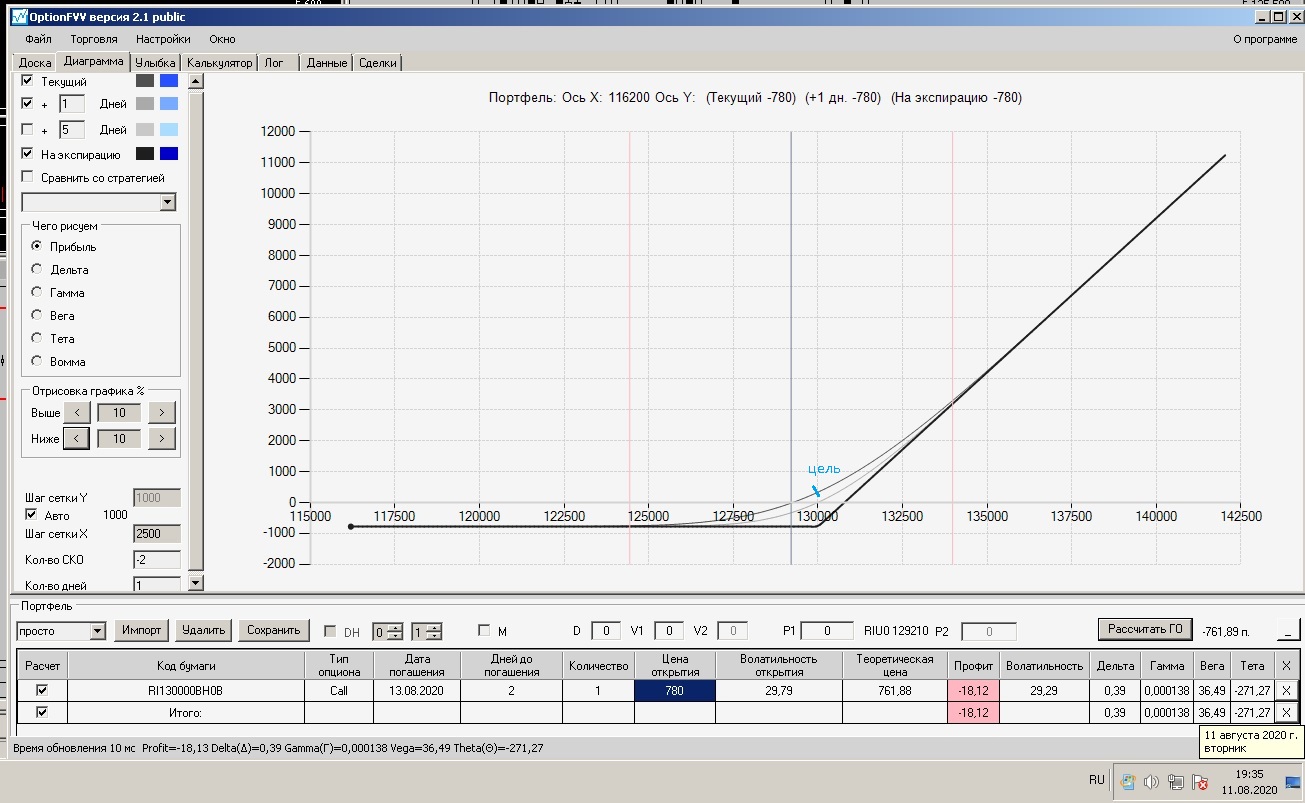
Task: Increase the DH spinner value
Action: point(395,626)
